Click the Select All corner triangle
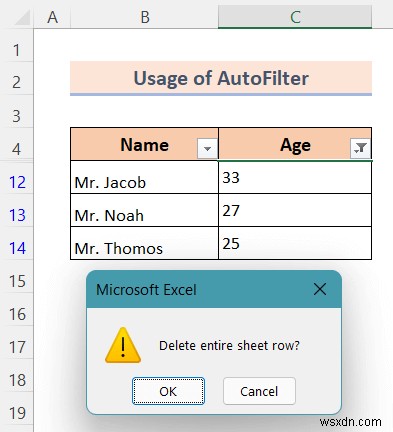The width and height of the screenshot is (393, 432). (21, 17)
